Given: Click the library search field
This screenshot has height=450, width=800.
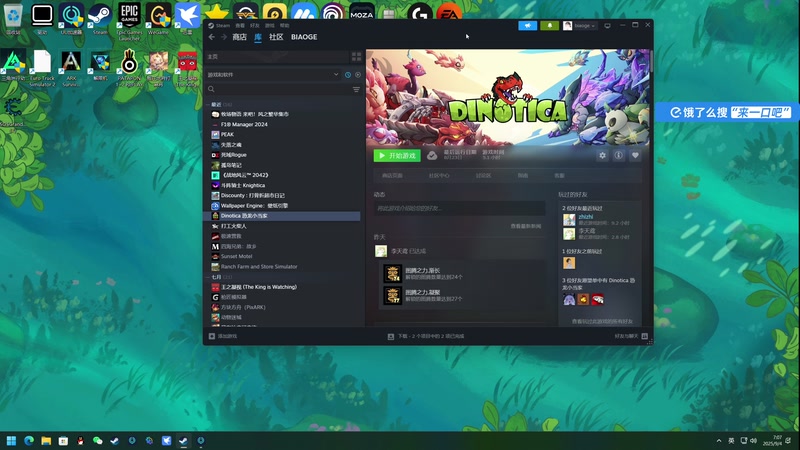Looking at the screenshot, I should tap(278, 89).
